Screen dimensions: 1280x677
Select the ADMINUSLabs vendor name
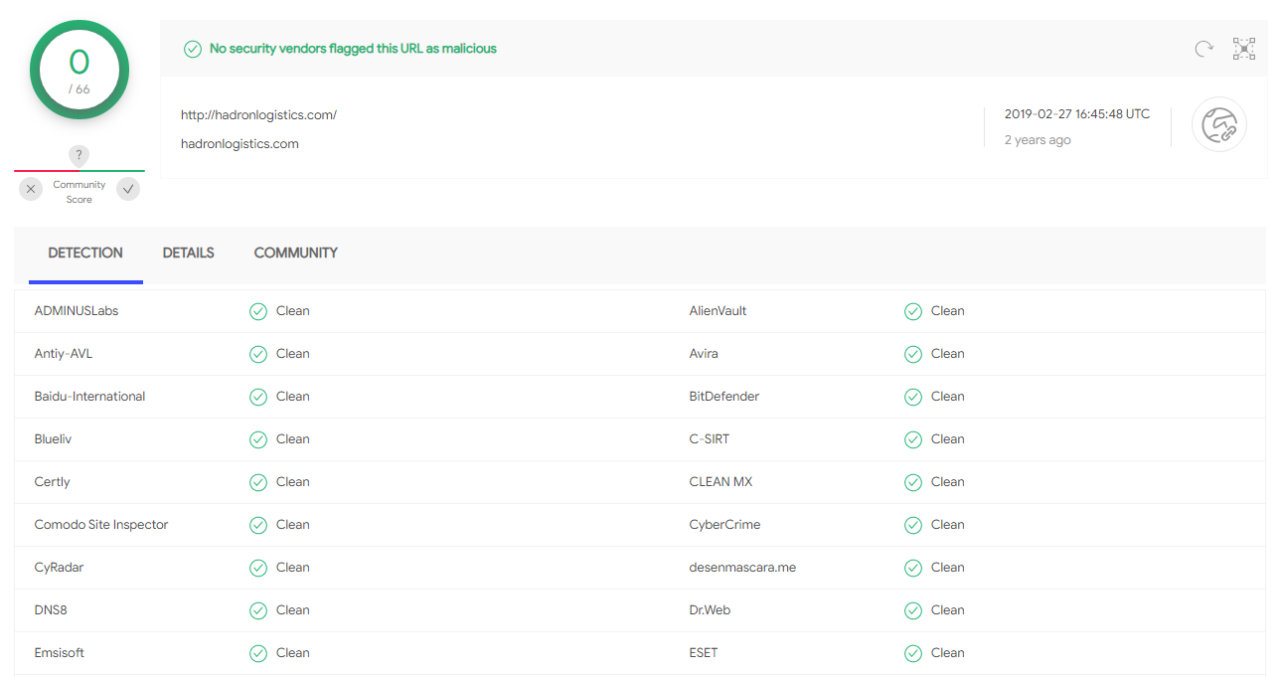[x=76, y=311]
